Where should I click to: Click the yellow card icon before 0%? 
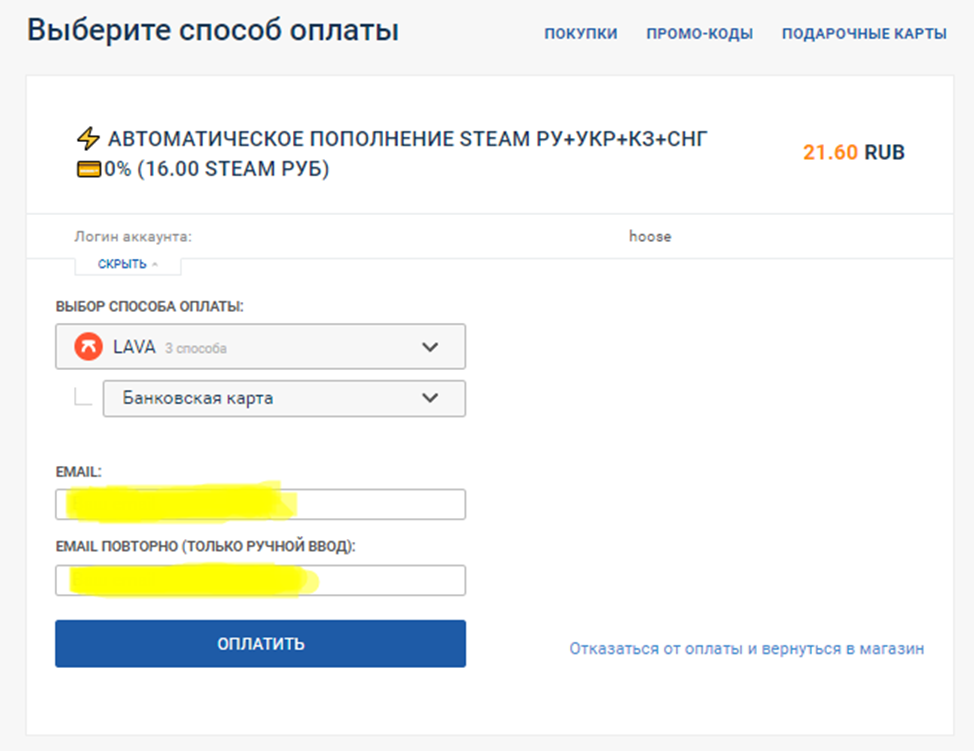click(x=88, y=170)
